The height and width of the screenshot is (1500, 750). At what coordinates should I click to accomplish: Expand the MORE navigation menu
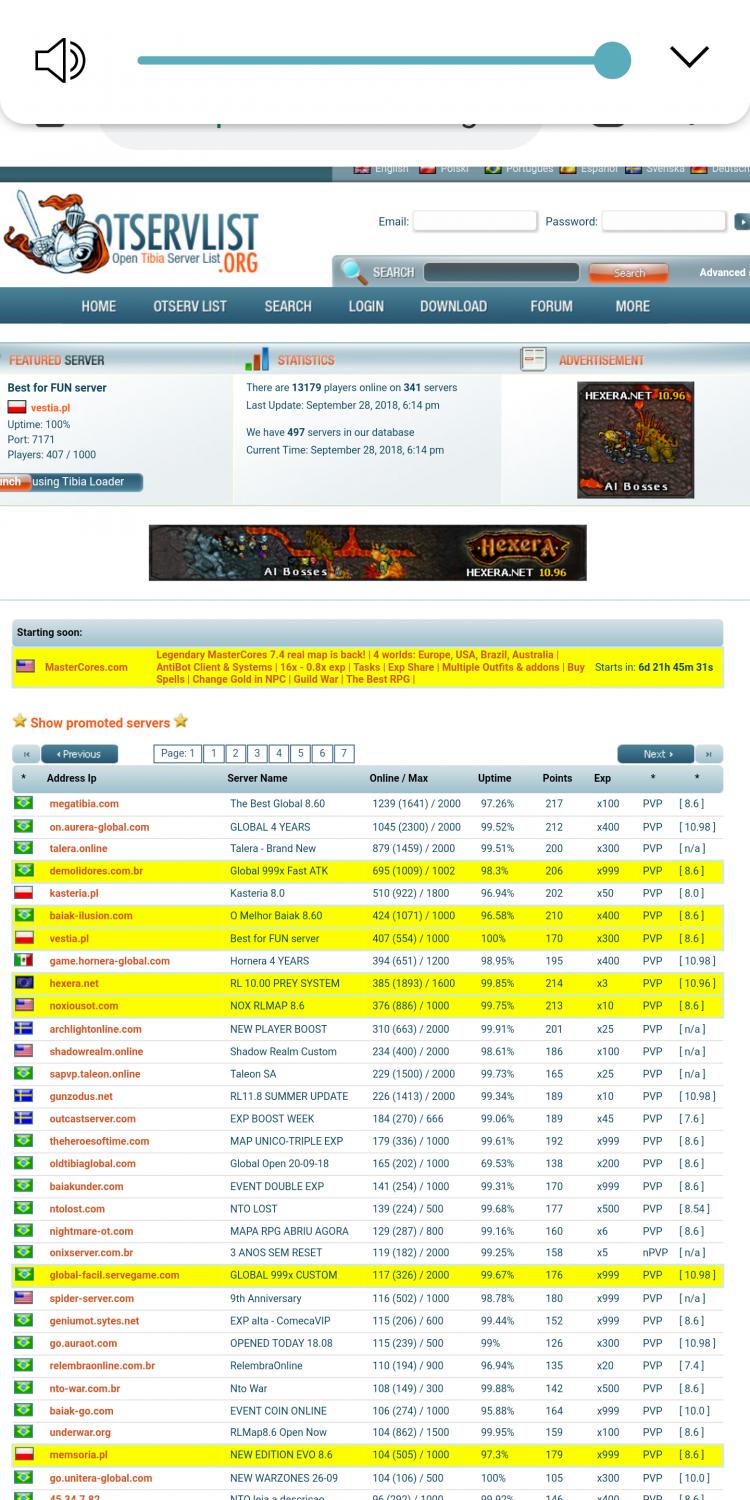(x=632, y=306)
